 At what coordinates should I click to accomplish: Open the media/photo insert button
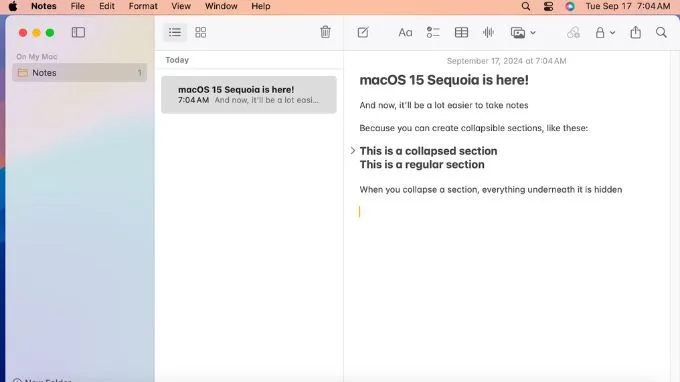(x=518, y=33)
